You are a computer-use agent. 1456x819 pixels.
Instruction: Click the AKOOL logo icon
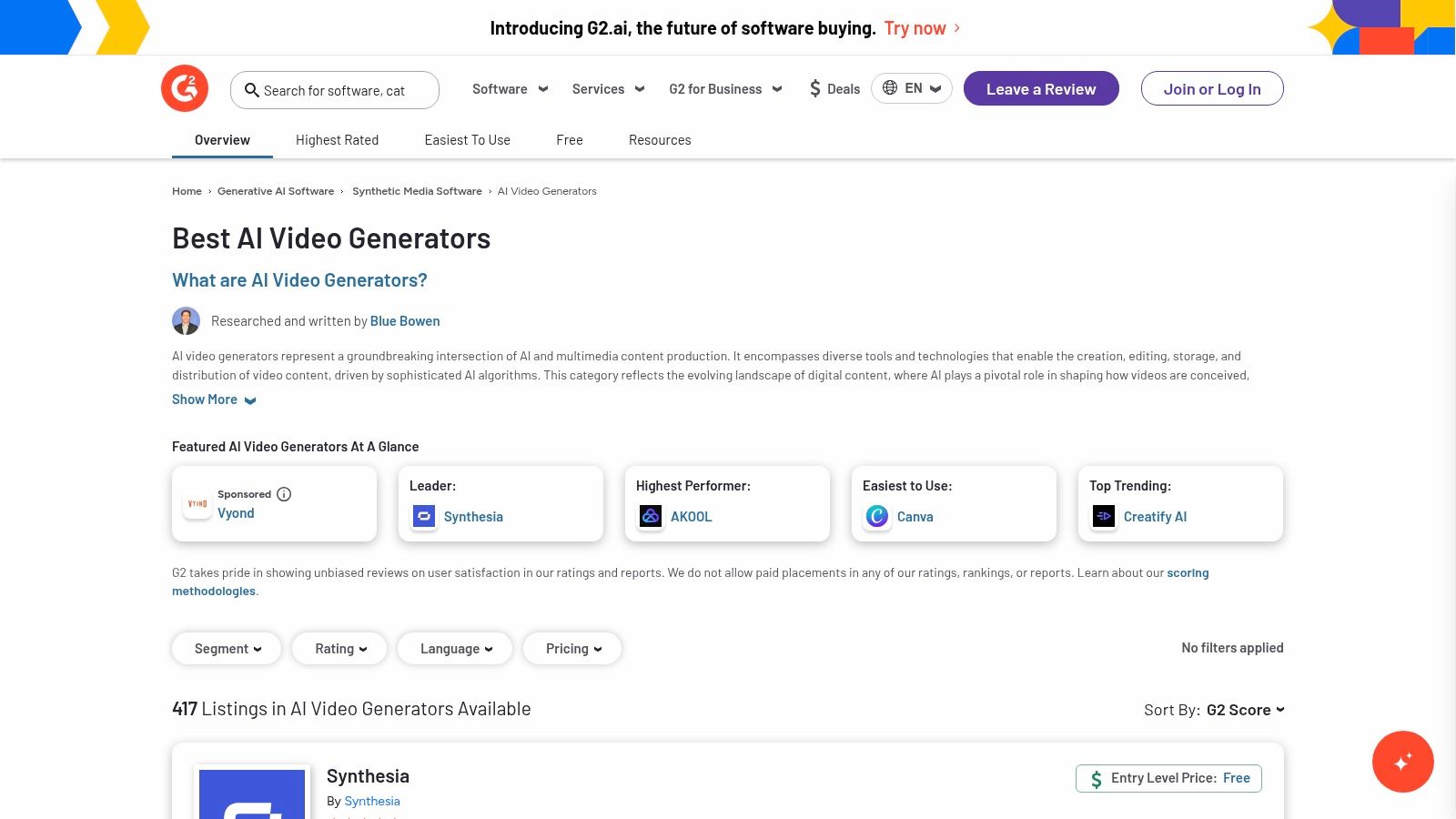click(650, 516)
